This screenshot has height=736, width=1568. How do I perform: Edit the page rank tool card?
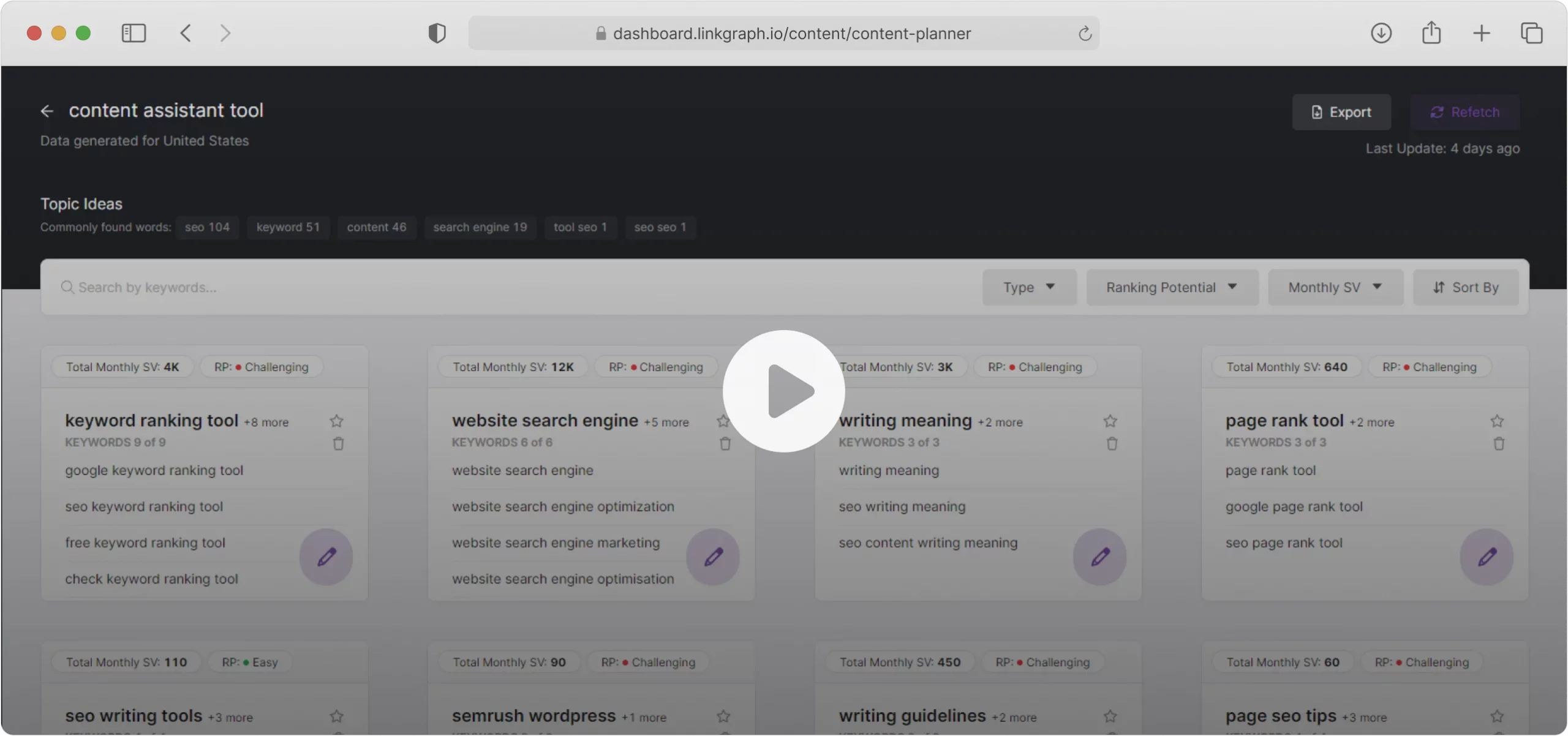[1487, 557]
